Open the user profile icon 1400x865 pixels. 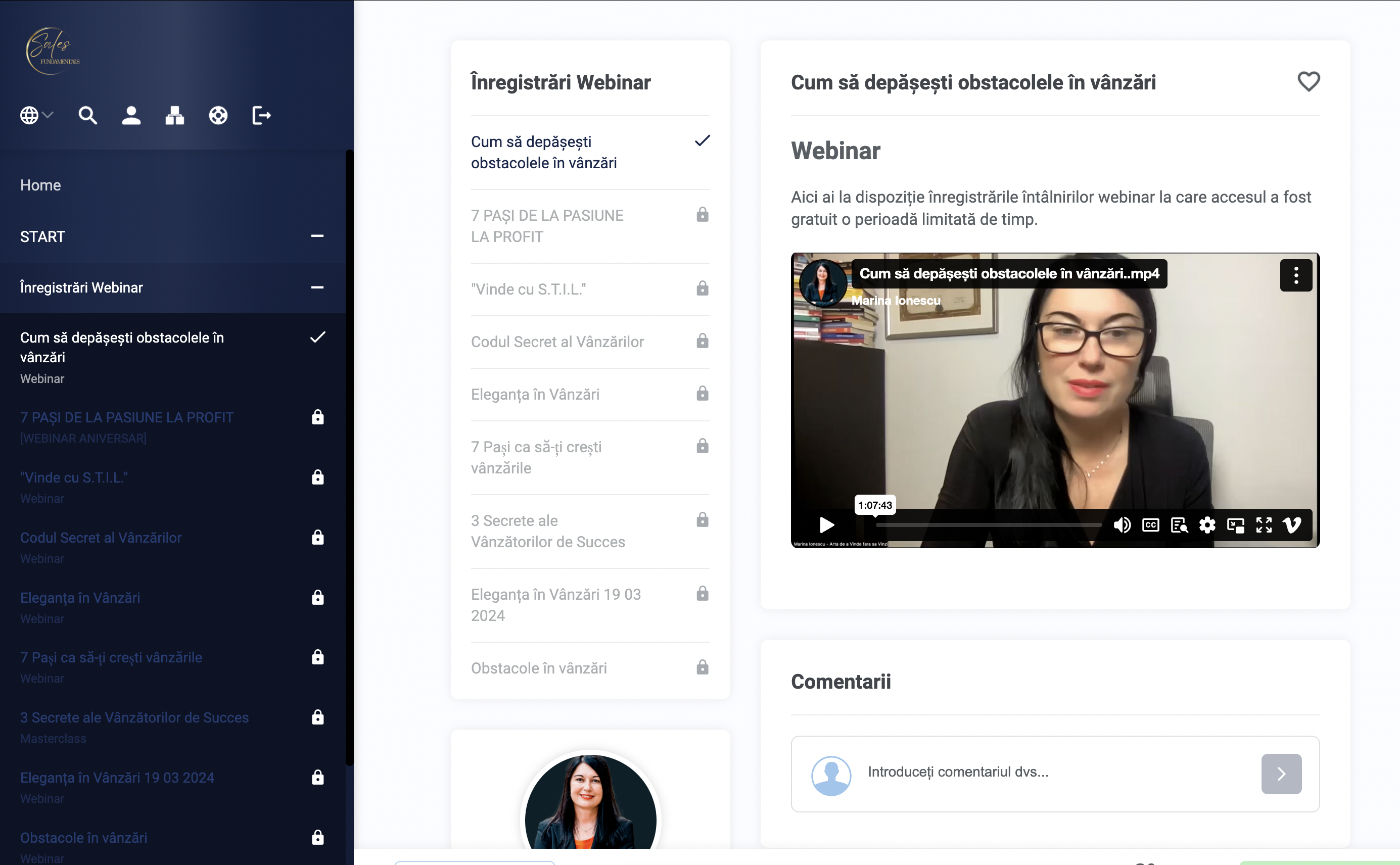131,116
